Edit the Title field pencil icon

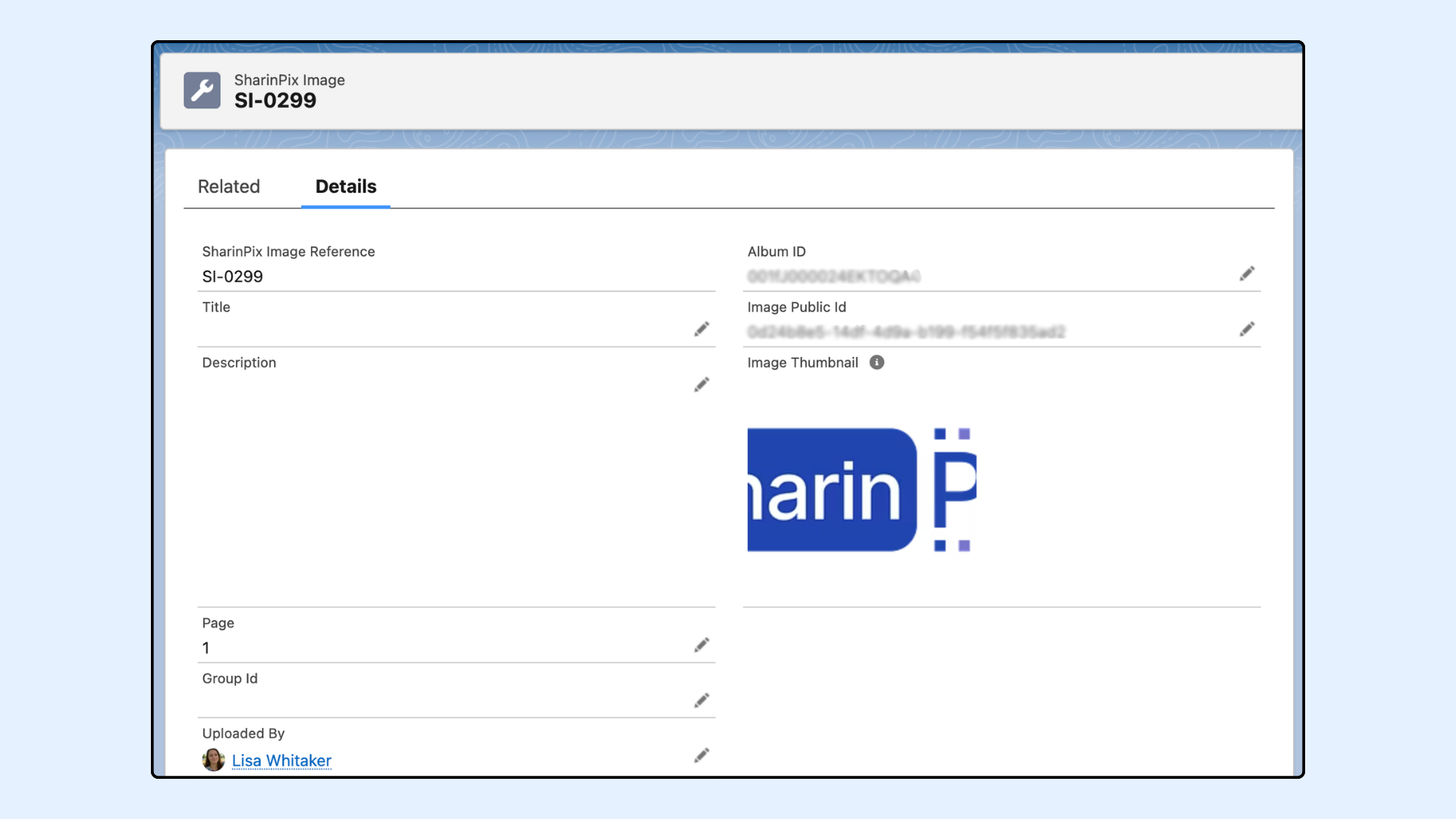701,329
